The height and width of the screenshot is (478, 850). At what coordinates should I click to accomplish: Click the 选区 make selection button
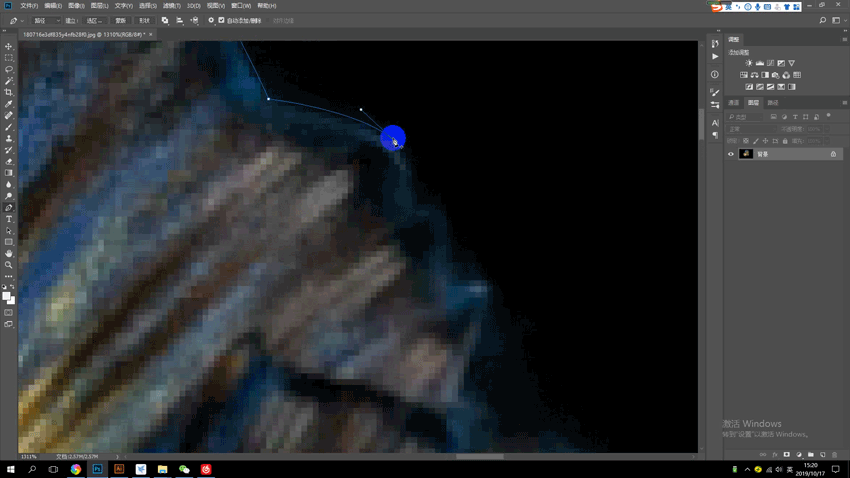point(95,21)
